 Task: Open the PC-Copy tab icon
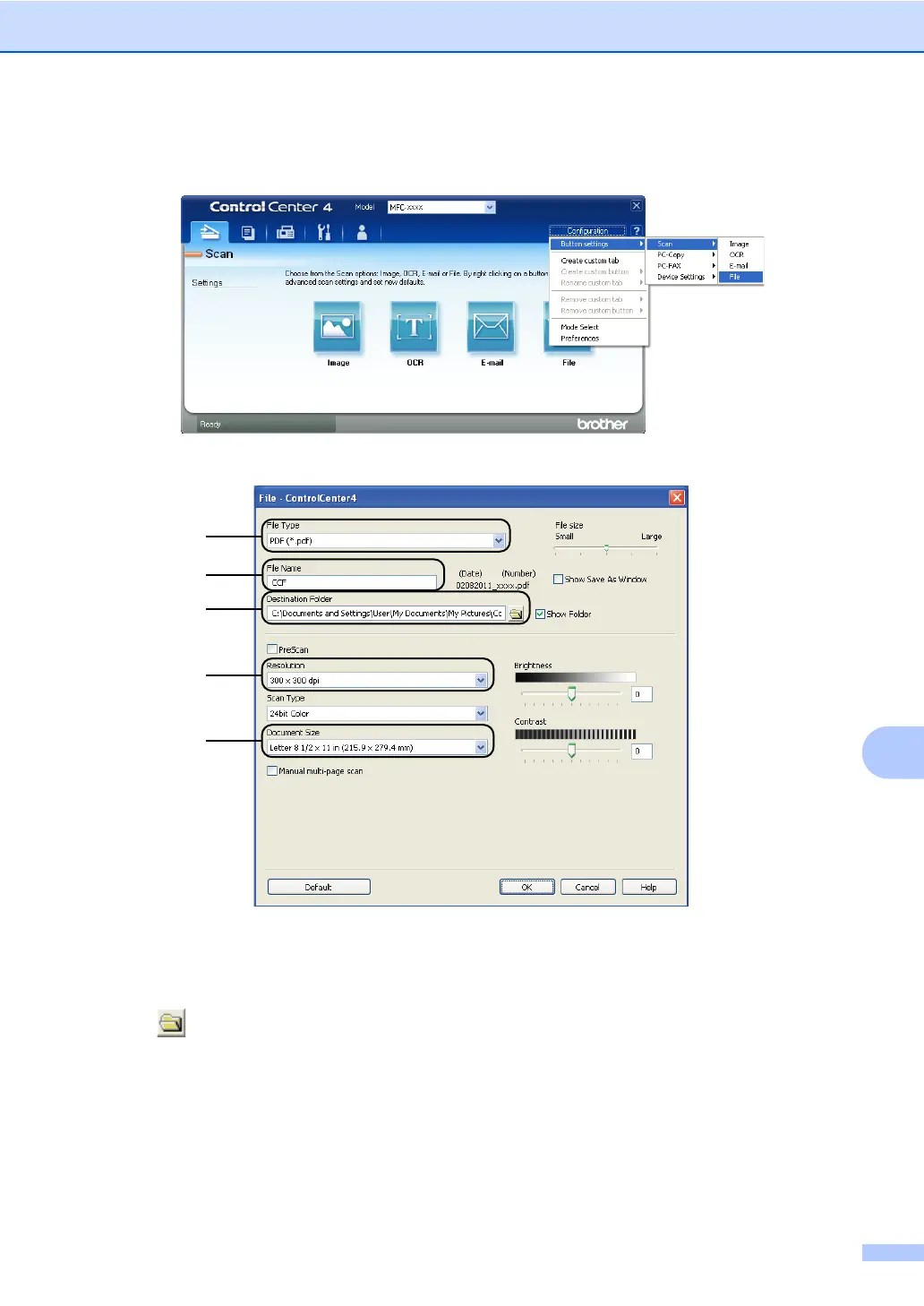(x=248, y=233)
